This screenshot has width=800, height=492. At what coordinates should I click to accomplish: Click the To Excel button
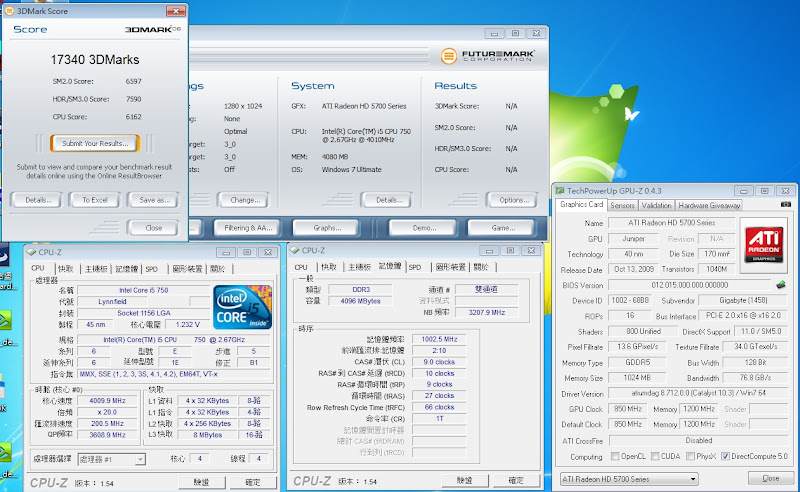[95, 200]
